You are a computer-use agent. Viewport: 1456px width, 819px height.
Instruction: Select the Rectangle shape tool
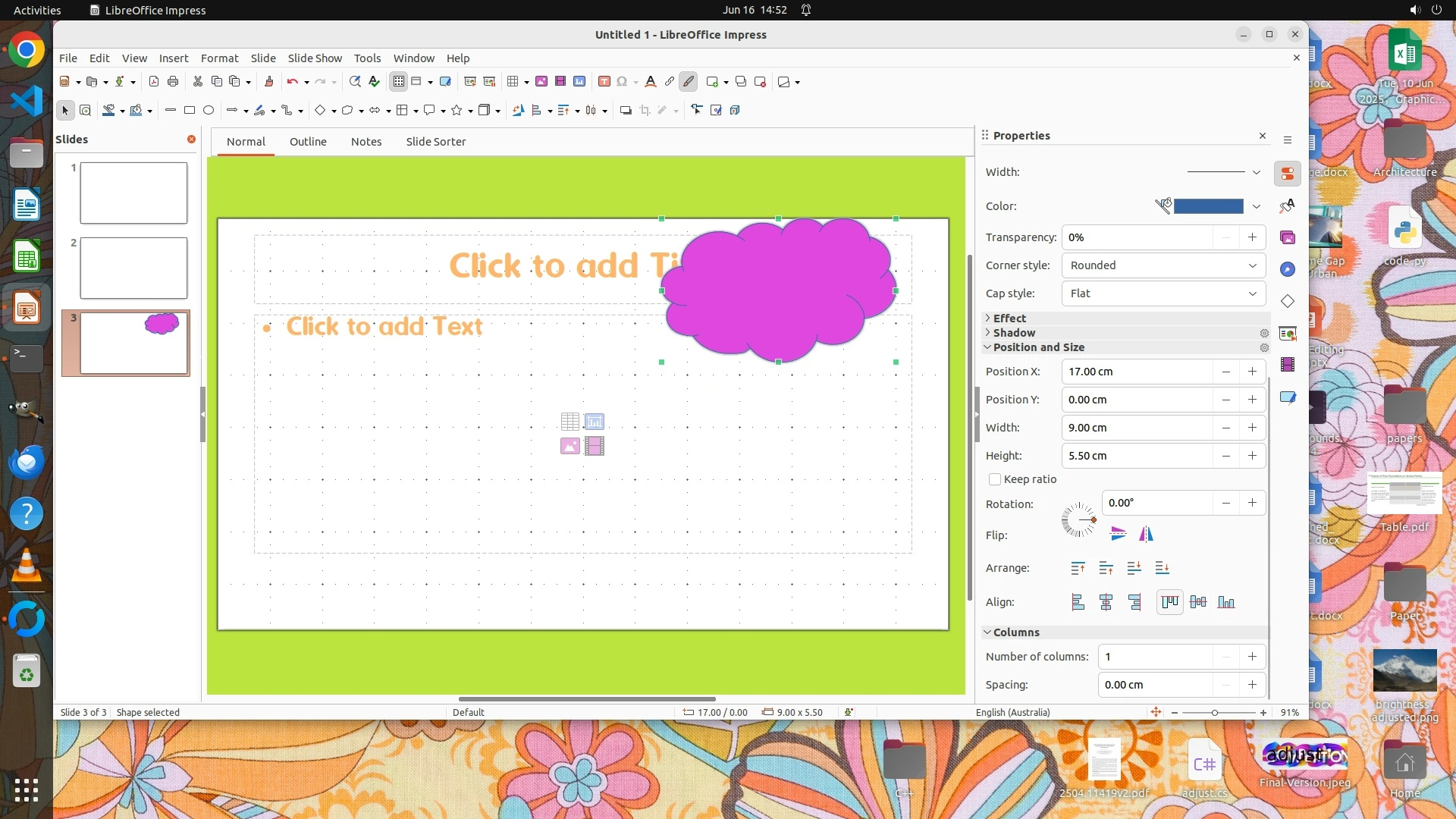coord(190,111)
